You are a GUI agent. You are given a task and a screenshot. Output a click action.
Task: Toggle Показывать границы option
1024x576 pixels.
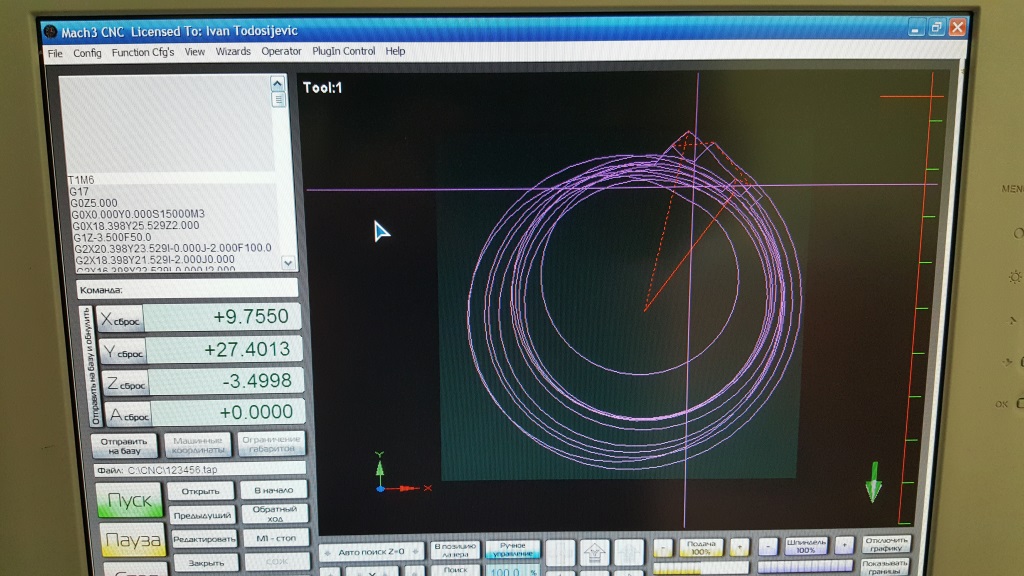(886, 566)
